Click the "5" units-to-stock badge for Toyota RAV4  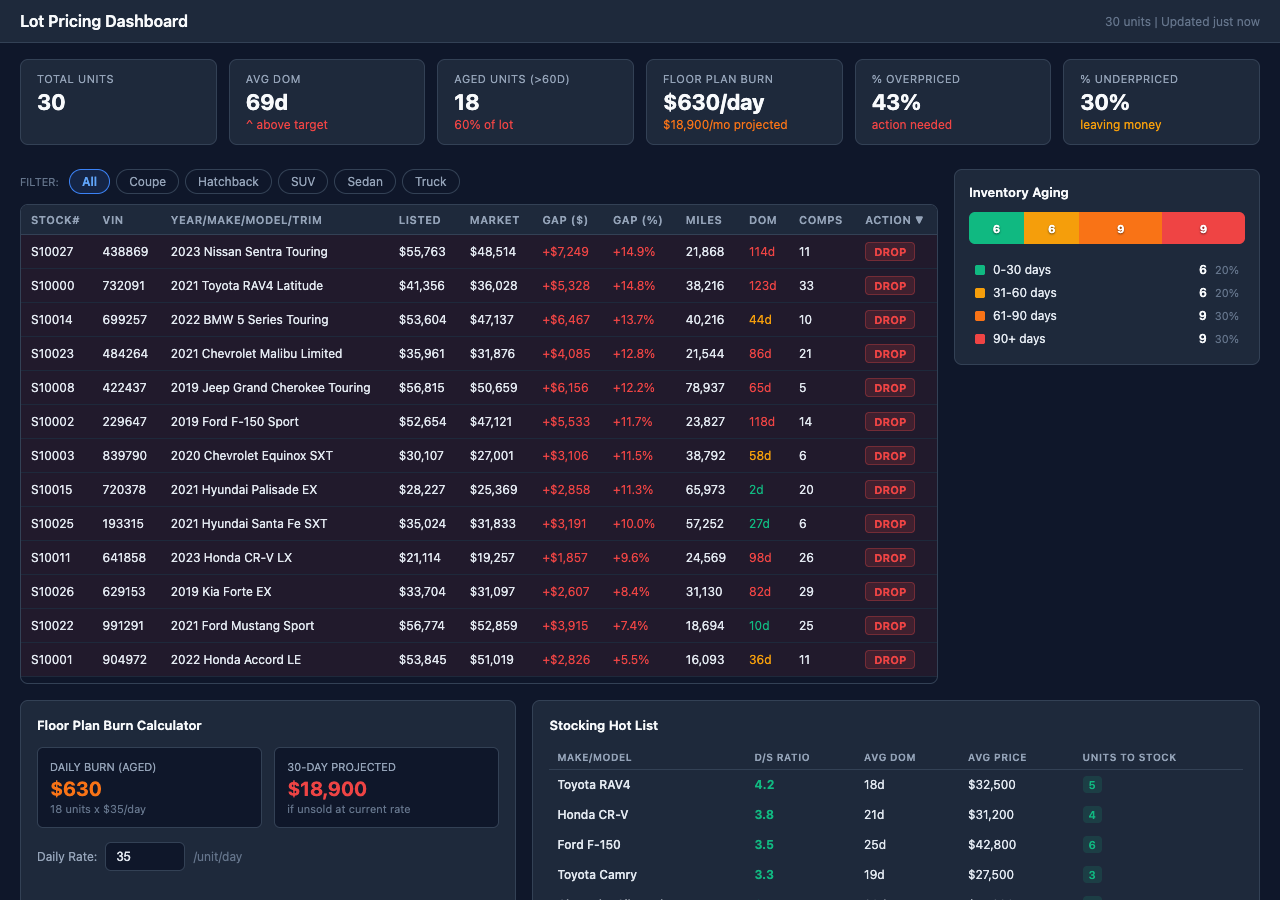[x=1091, y=785]
